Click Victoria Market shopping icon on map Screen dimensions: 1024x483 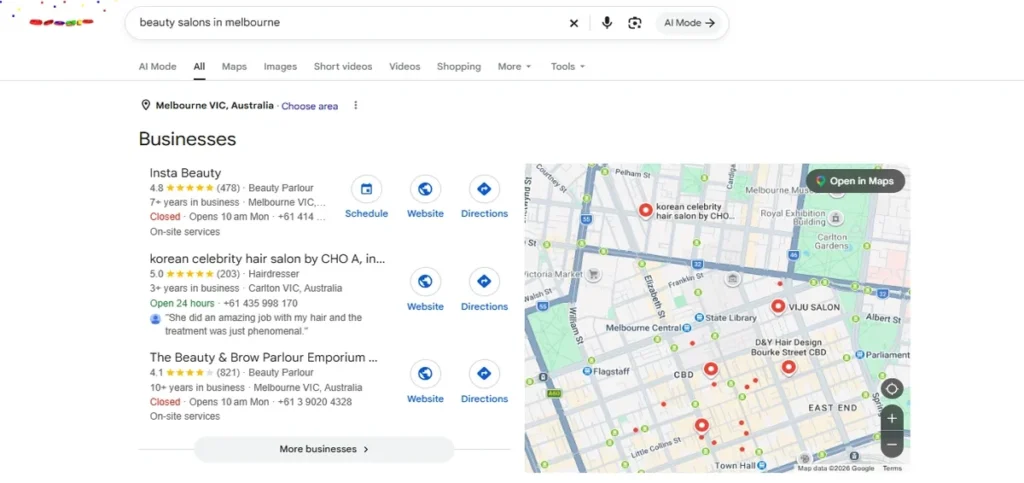[594, 274]
